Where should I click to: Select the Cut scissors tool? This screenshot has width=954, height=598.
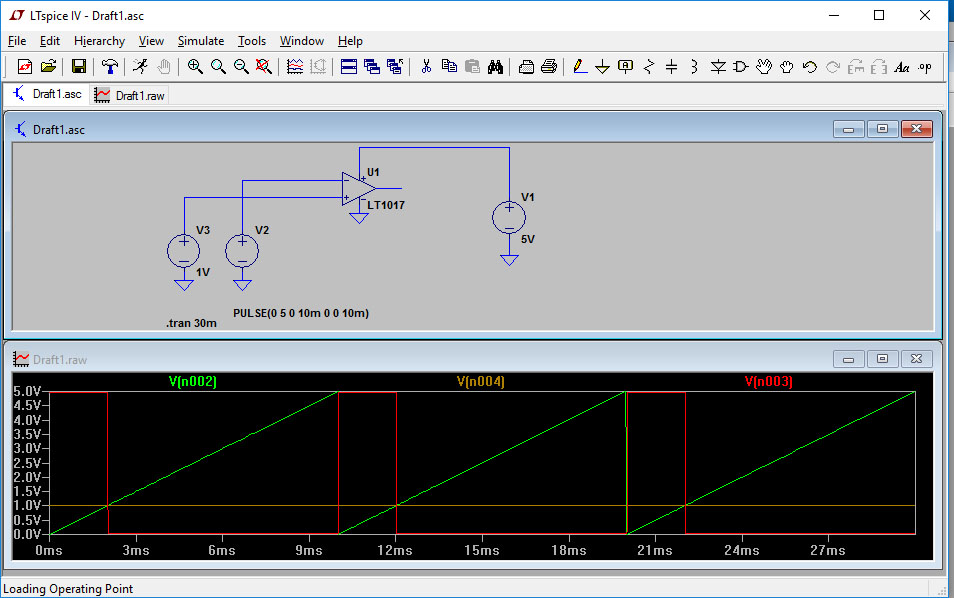[426, 66]
